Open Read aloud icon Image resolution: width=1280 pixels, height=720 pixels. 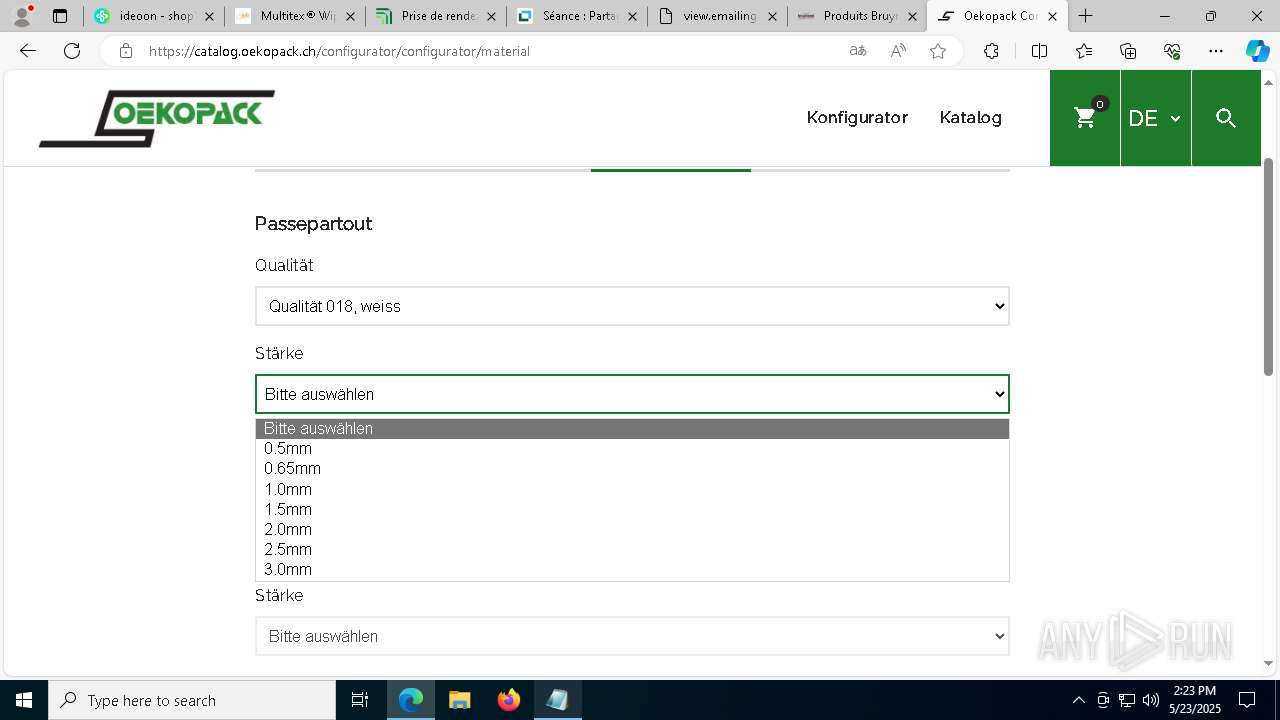pos(898,51)
